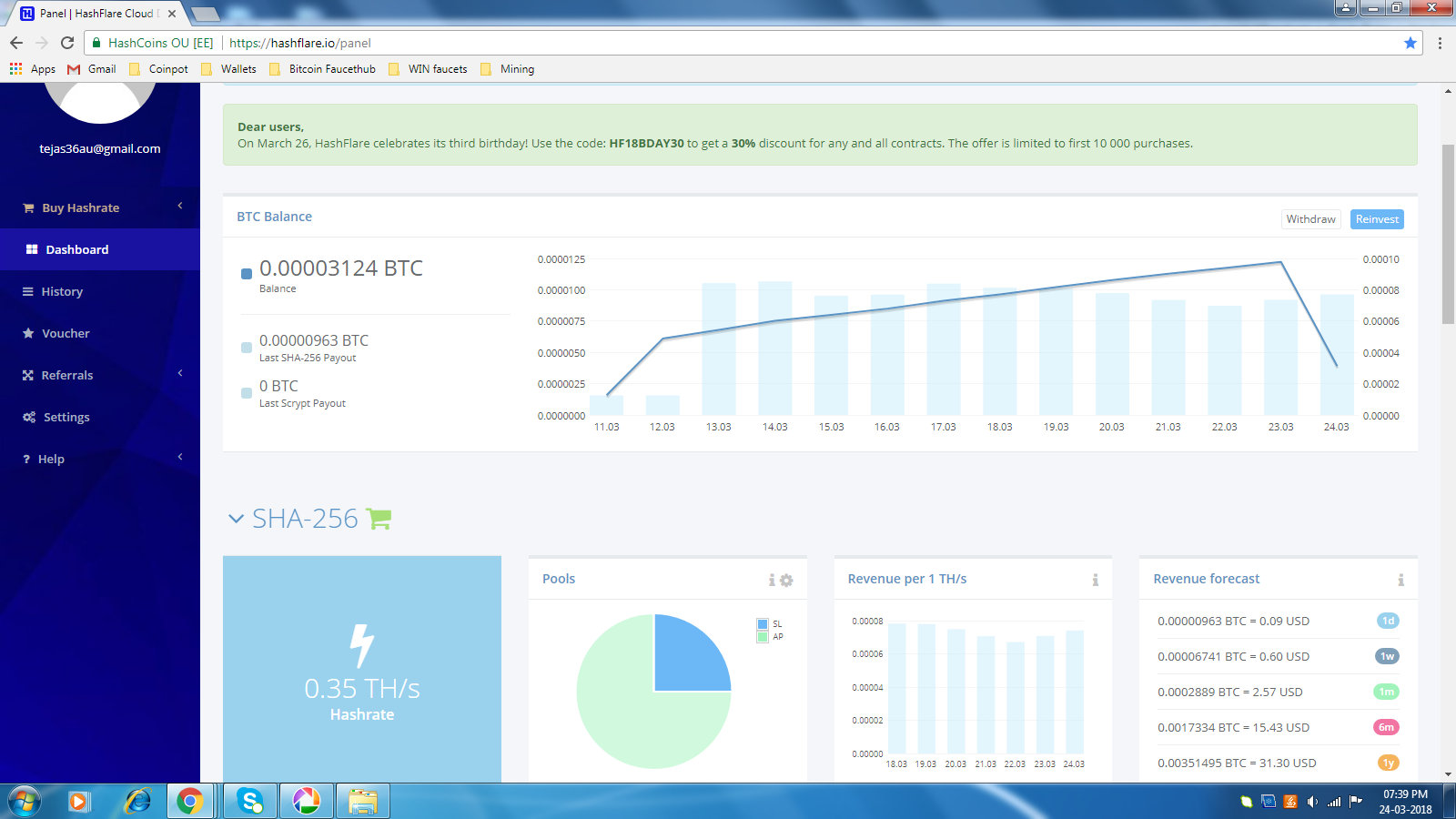Open a new Chrome tab
The image size is (1456, 819).
206,14
